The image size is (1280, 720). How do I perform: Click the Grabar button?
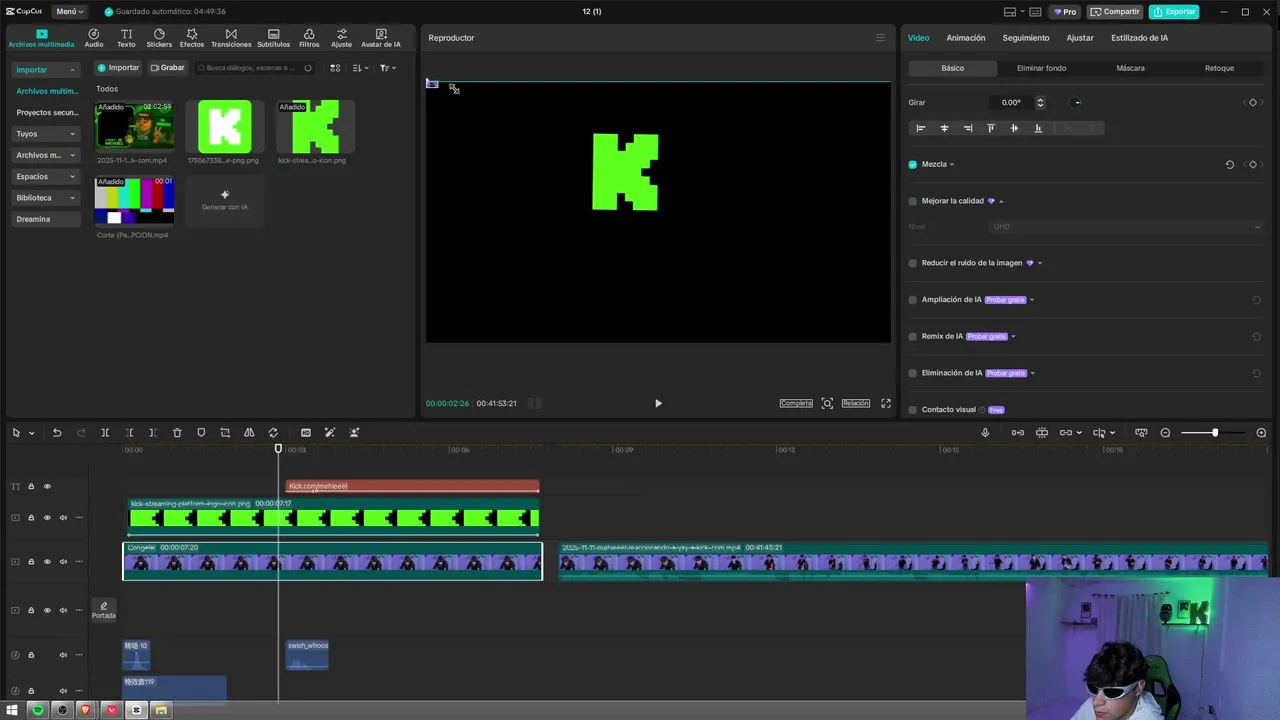(167, 68)
